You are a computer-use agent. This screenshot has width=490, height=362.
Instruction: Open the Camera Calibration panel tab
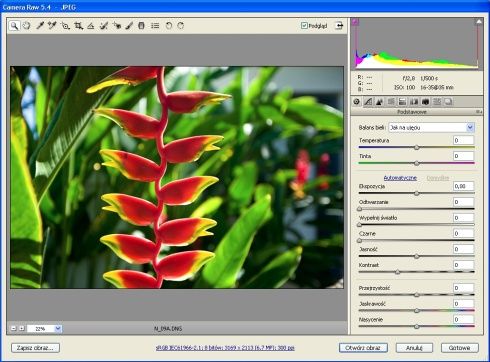pos(425,102)
